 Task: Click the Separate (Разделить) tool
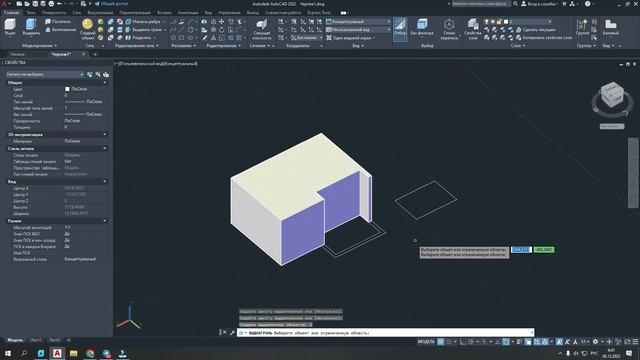[x=139, y=38]
